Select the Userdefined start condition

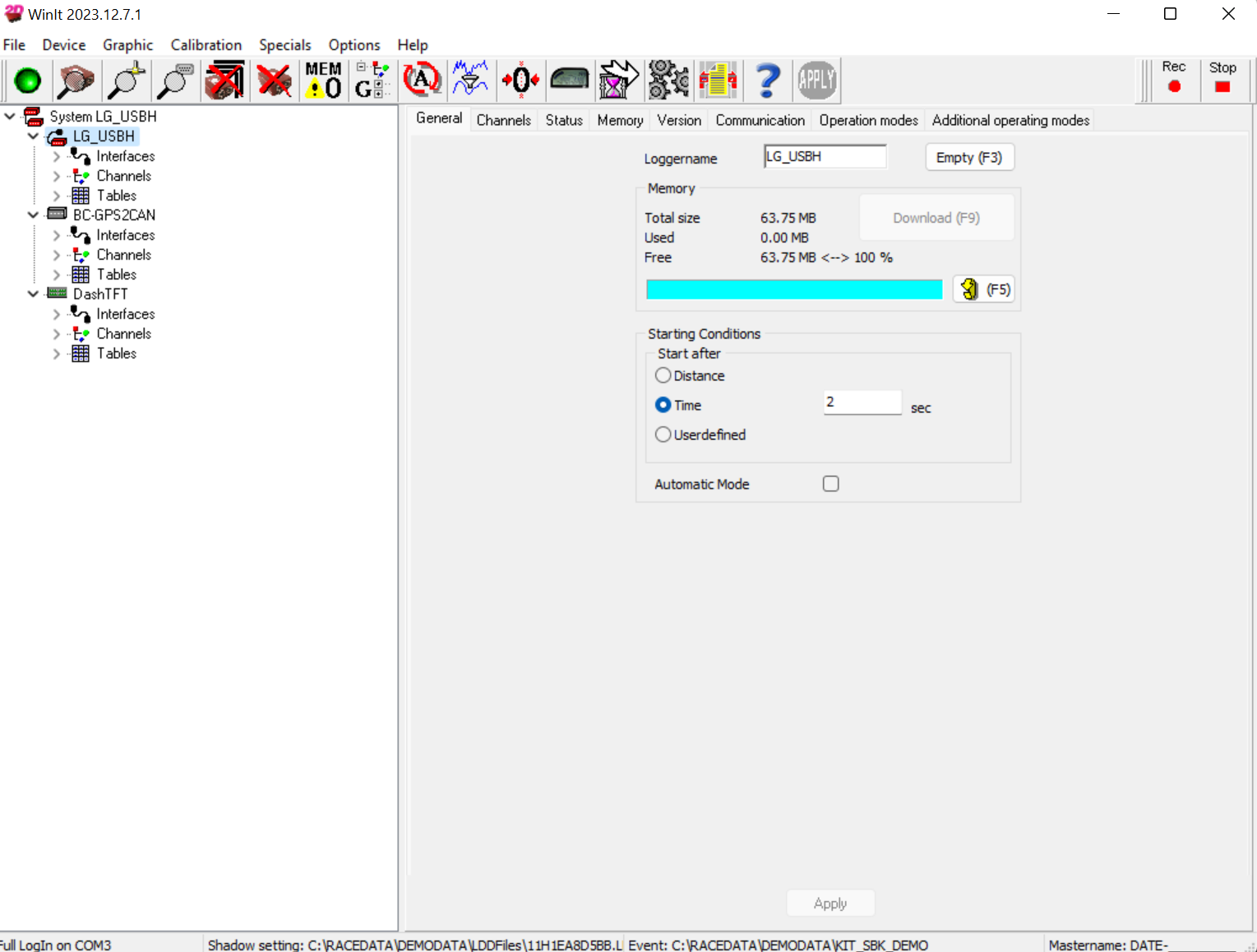click(x=663, y=435)
